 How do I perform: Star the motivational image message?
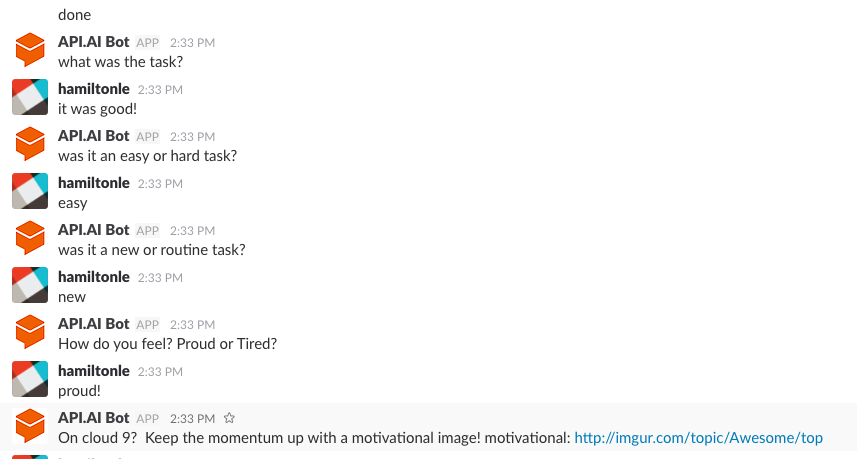tap(230, 418)
